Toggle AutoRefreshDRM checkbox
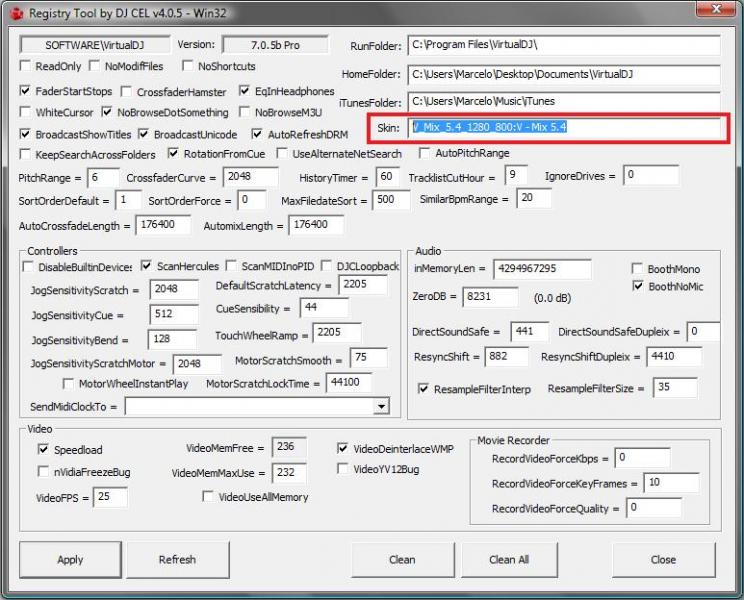 coord(257,134)
